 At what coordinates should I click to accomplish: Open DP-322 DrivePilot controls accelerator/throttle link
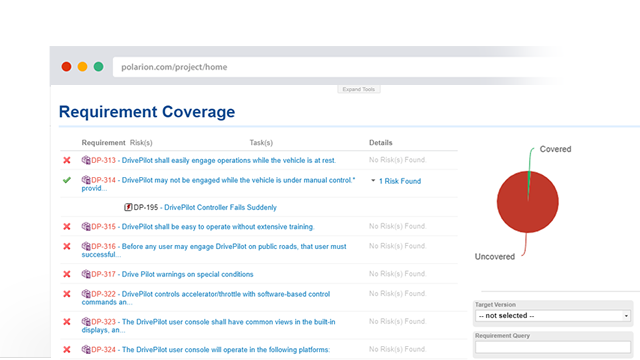point(206,298)
